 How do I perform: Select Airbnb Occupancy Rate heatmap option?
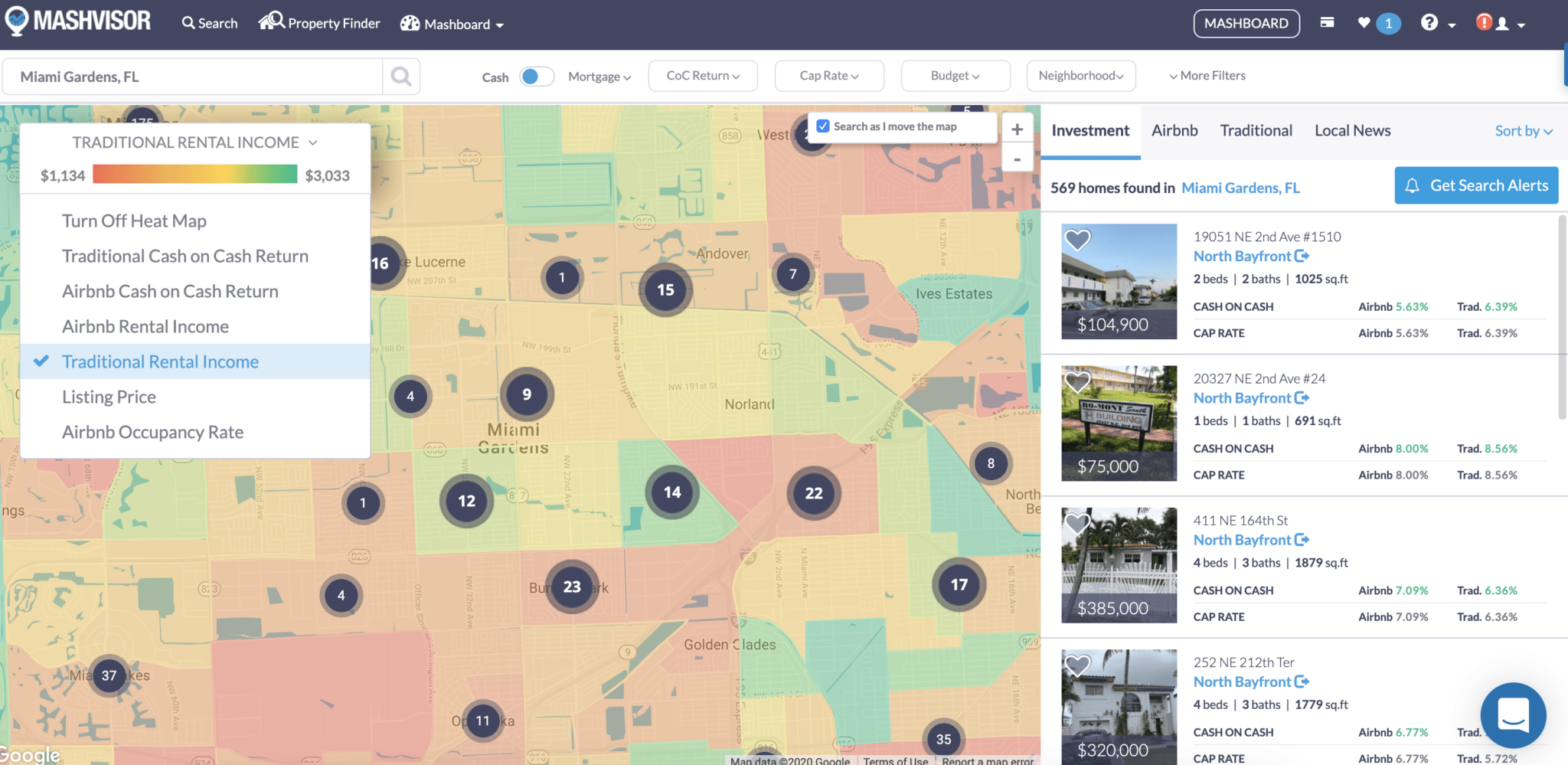[x=152, y=432]
